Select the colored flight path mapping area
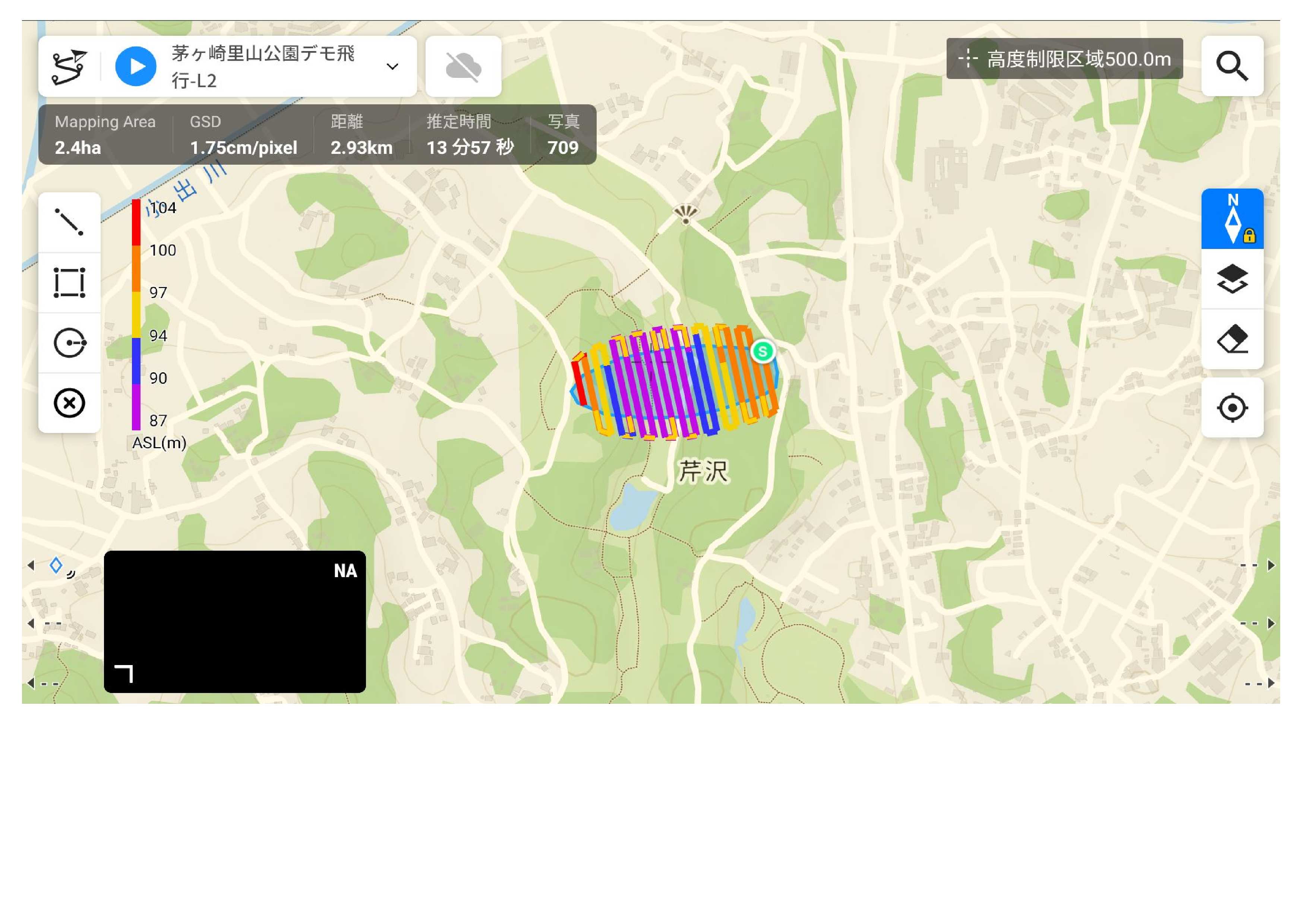This screenshot has width=1307, height=924. click(675, 382)
